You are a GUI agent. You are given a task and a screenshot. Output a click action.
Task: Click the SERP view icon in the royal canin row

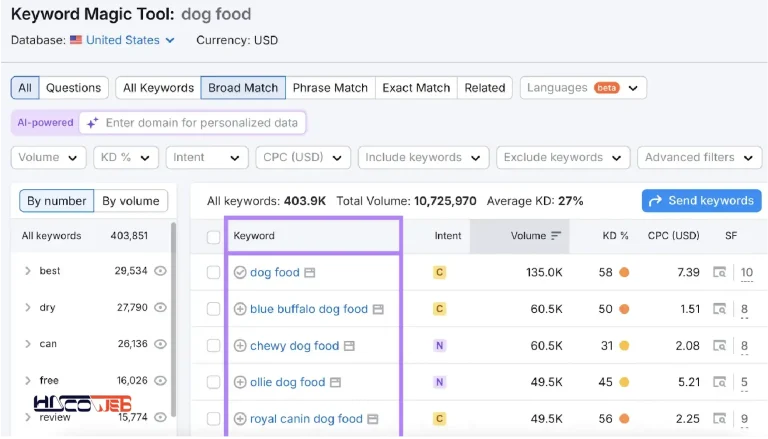pos(720,419)
